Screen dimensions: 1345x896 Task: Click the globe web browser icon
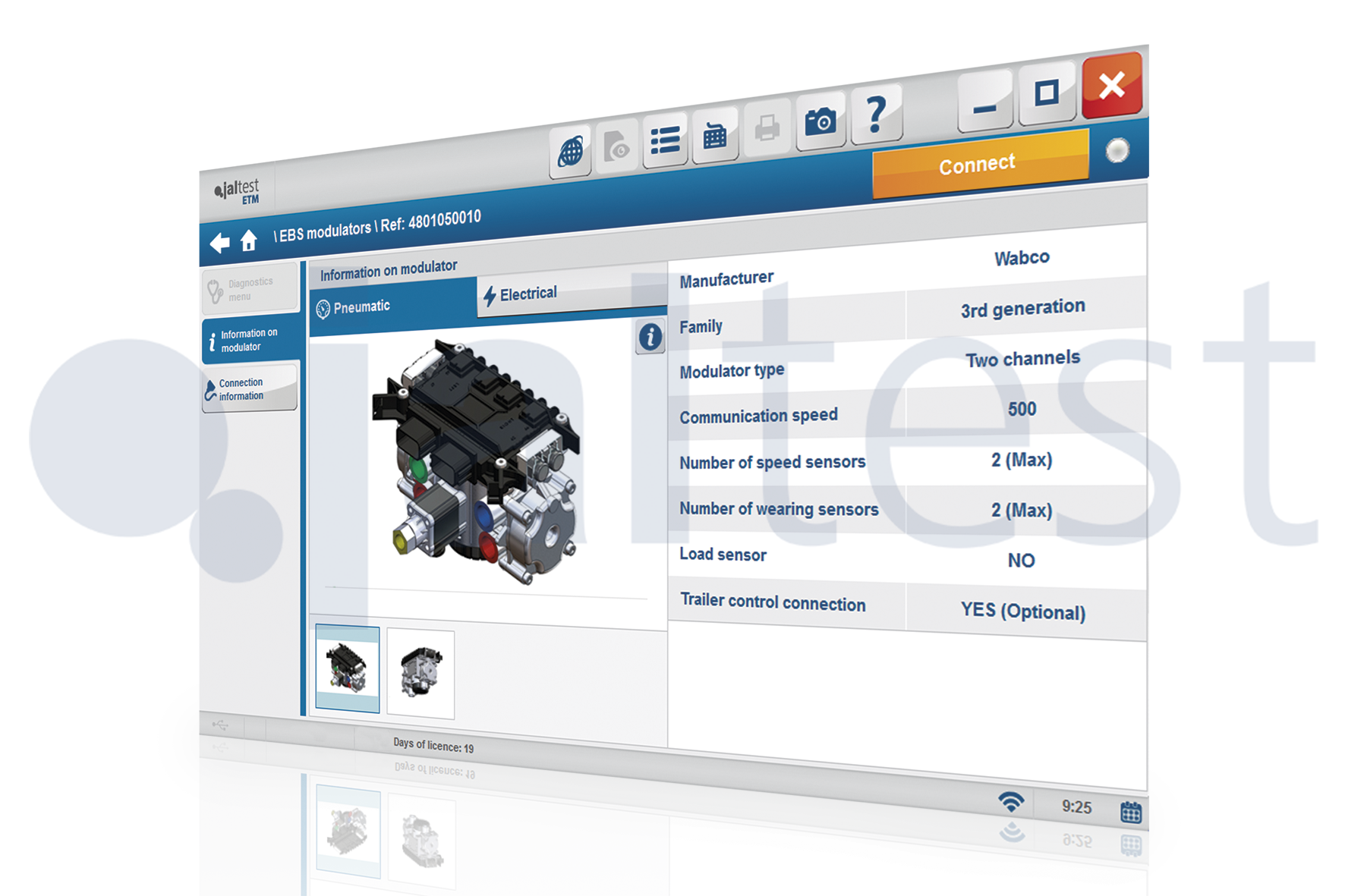pos(571,152)
